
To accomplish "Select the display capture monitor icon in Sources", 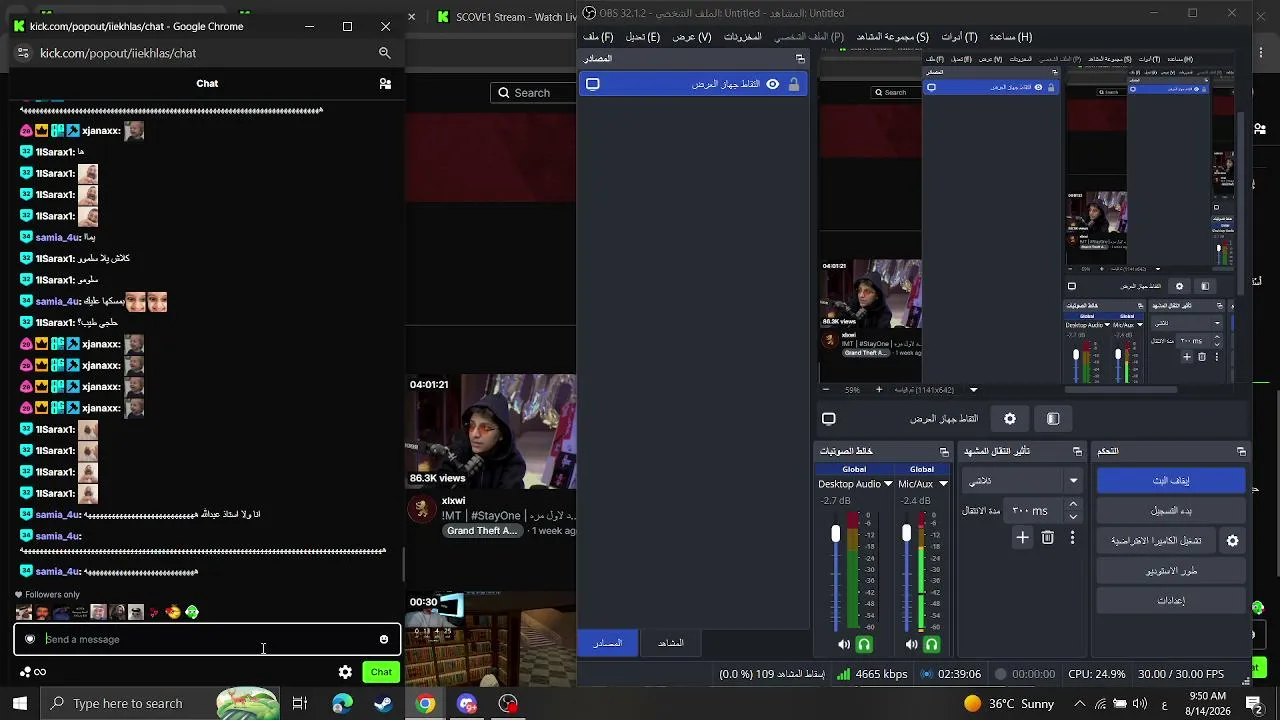I will click(x=593, y=85).
